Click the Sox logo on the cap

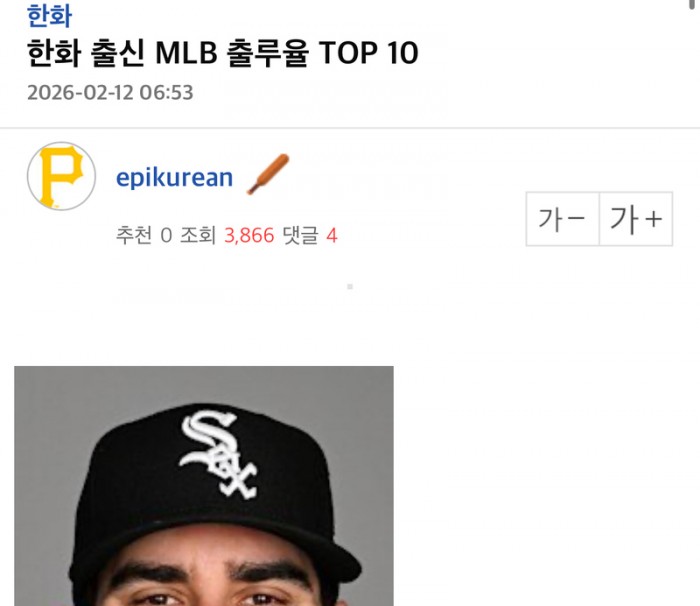218,453
